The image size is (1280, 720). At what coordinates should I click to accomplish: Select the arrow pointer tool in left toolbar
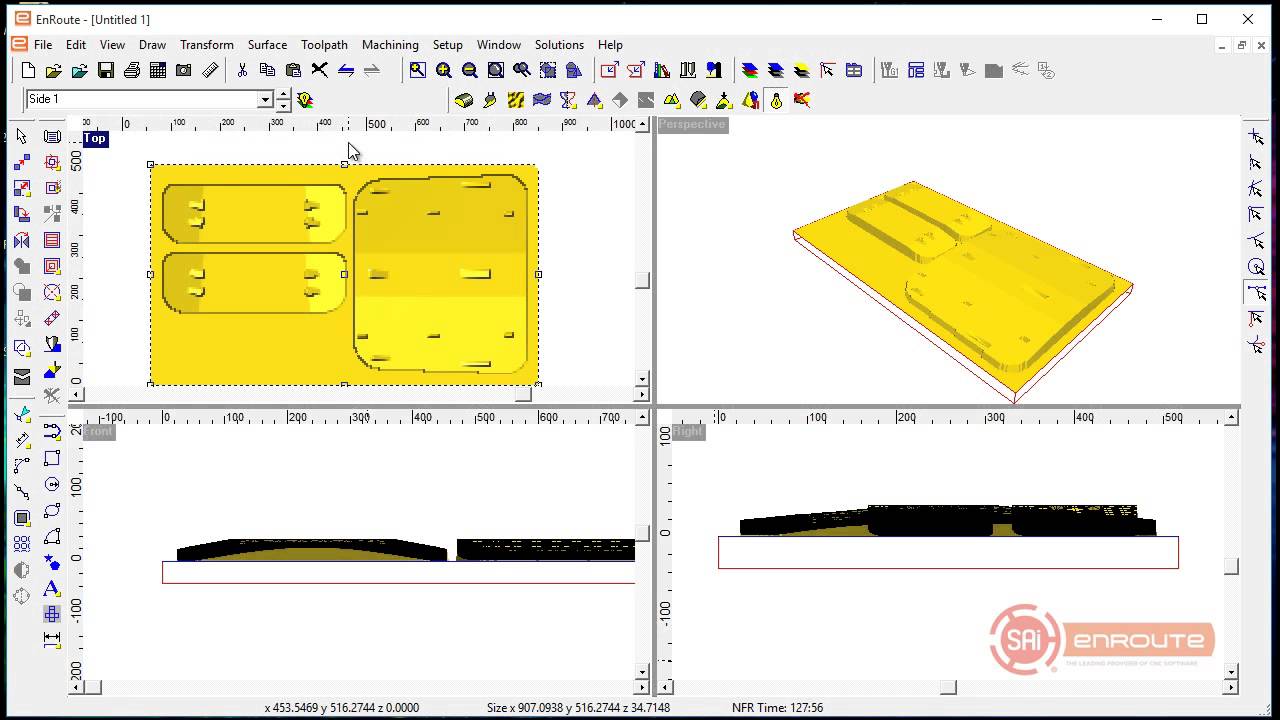[22, 136]
